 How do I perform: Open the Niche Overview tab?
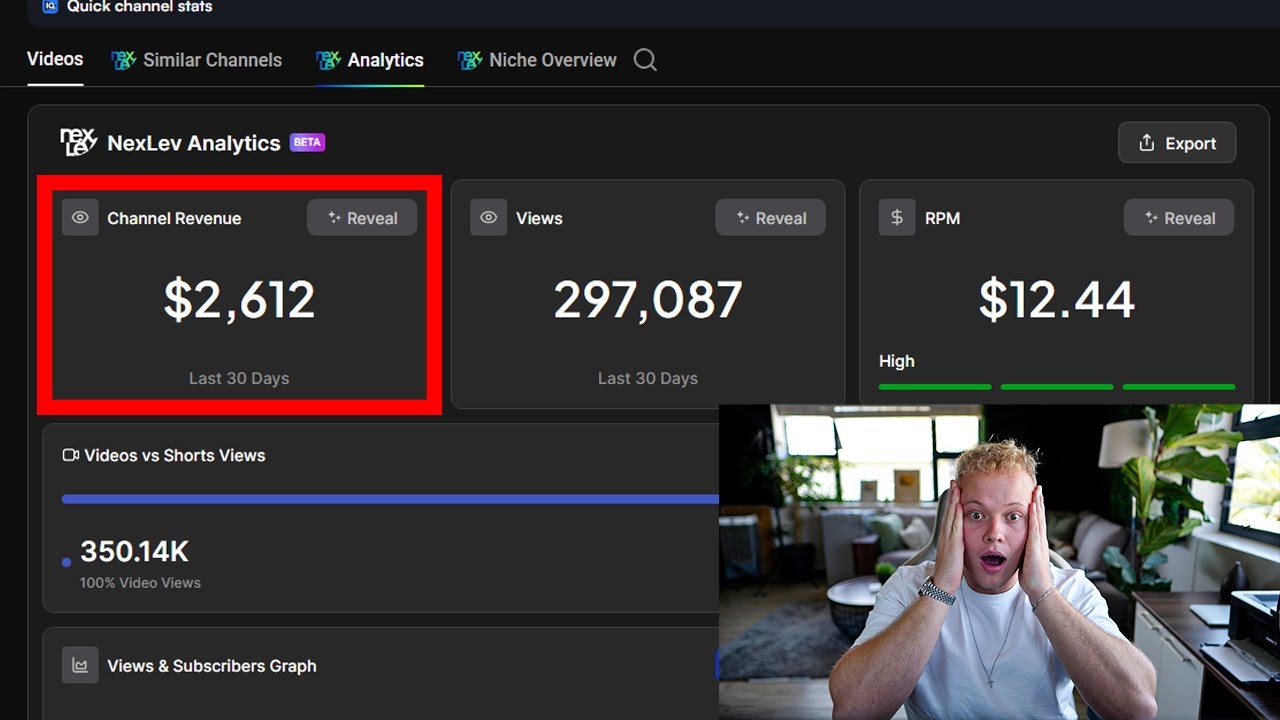pos(537,60)
